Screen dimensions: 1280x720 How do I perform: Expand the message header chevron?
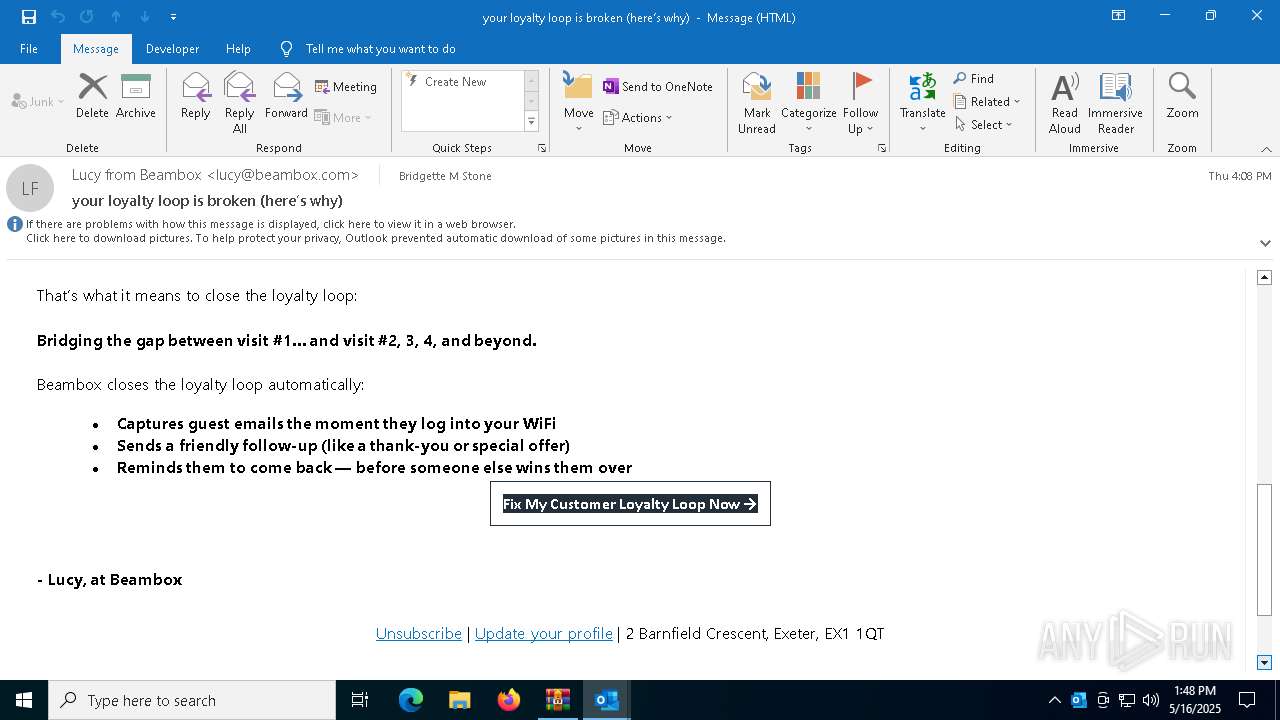pyautogui.click(x=1265, y=243)
